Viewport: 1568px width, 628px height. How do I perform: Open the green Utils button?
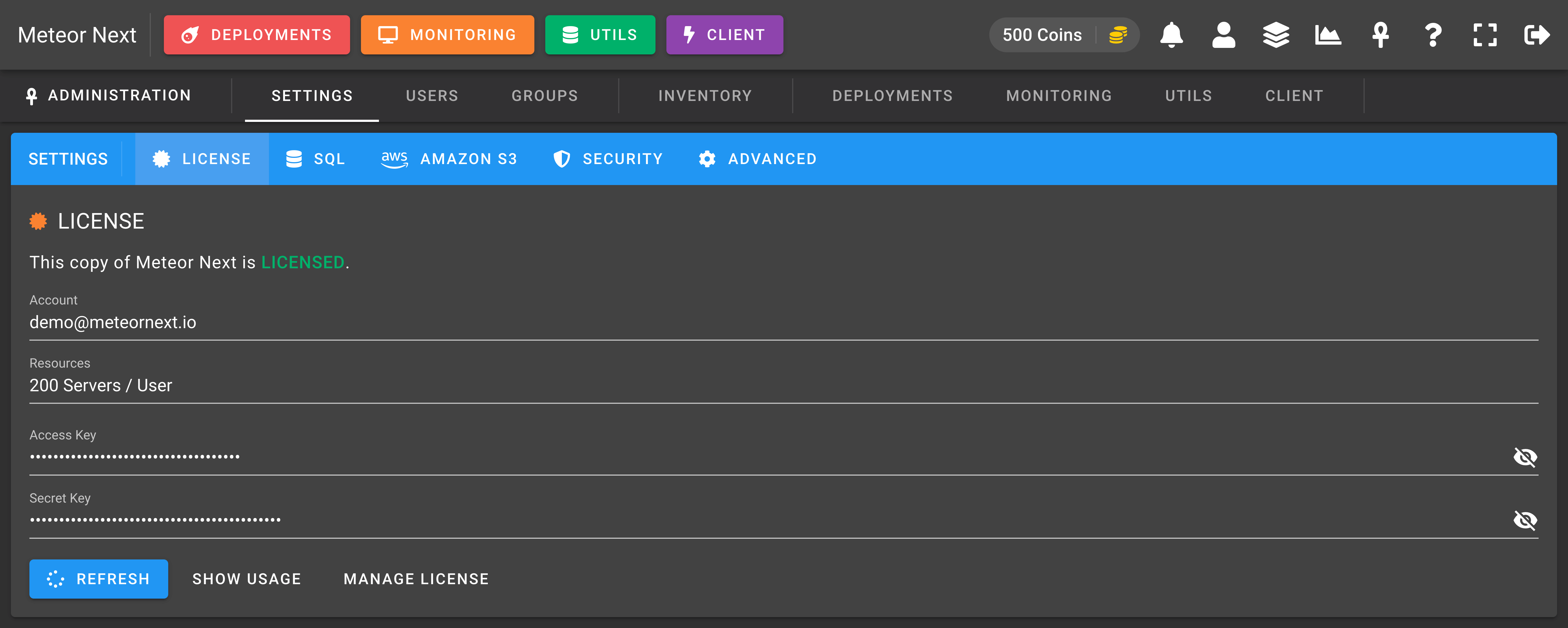tap(600, 35)
